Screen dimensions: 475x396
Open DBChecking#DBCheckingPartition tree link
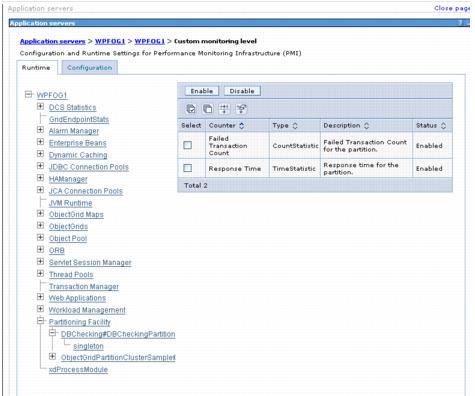coord(118,334)
